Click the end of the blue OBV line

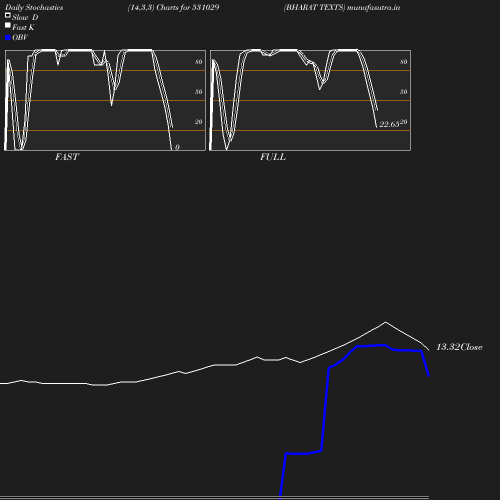(429, 376)
